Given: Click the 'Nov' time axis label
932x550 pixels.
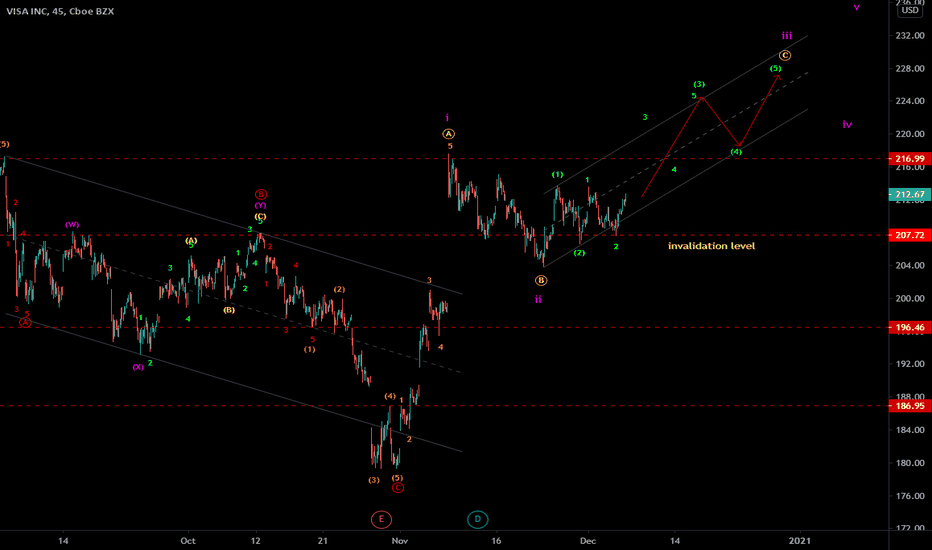Looking at the screenshot, I should pos(400,540).
